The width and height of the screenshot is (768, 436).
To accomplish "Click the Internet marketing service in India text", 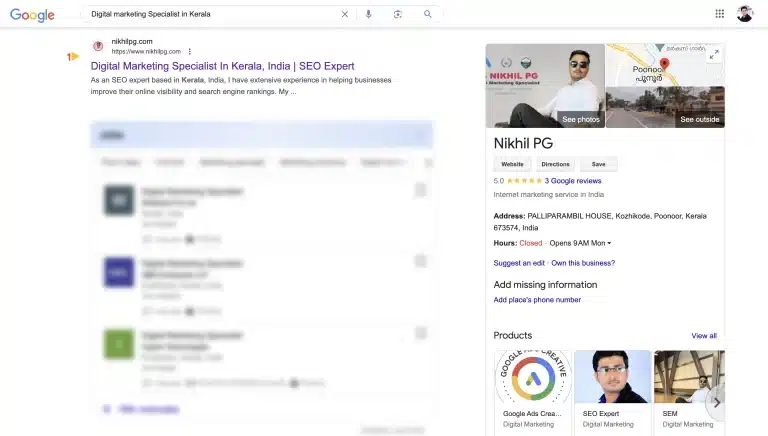I will click(x=549, y=194).
